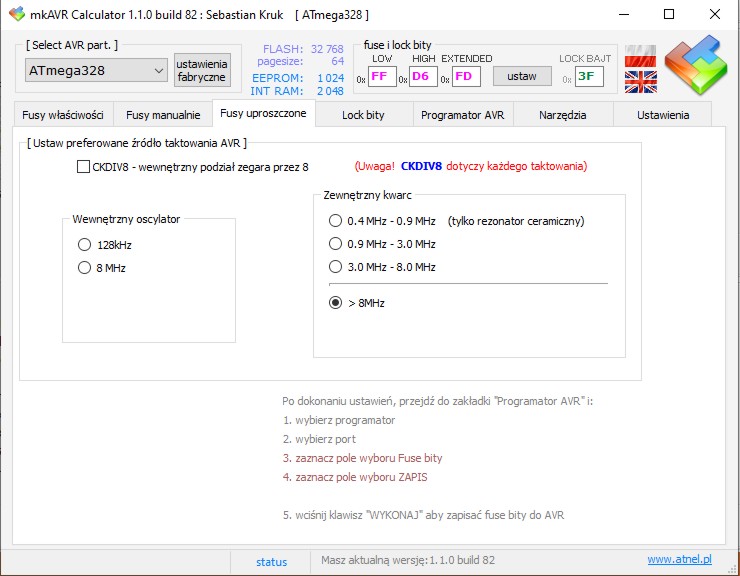Click the ustaw fuse button
740x576 pixels.
point(522,76)
